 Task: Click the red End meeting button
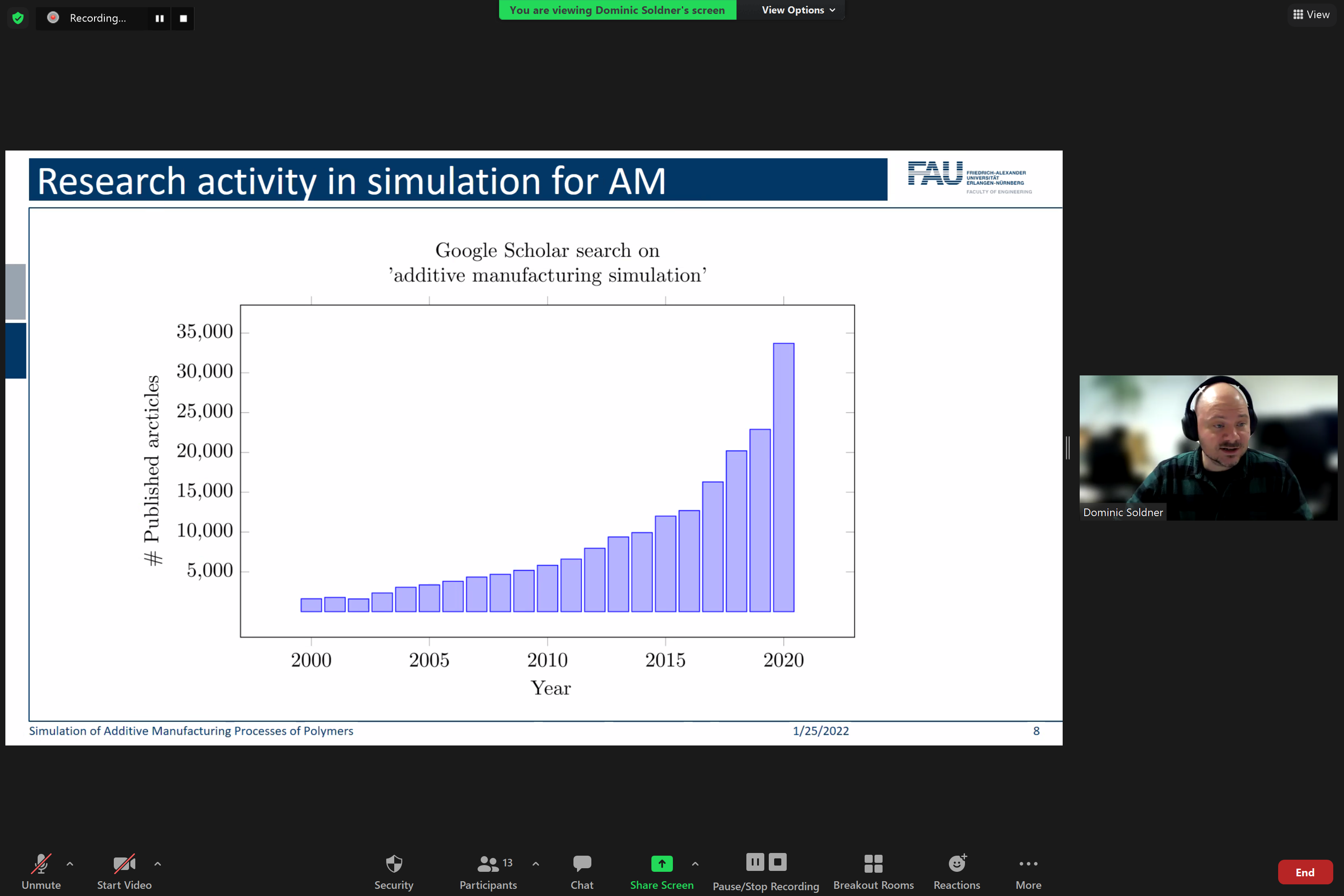[x=1305, y=872]
